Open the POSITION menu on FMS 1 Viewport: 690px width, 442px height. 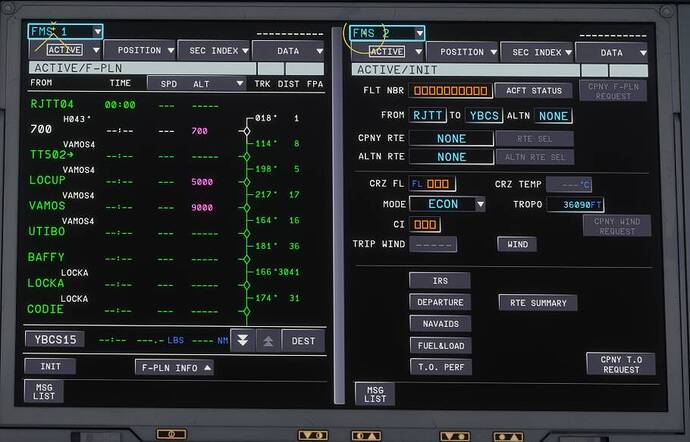tap(139, 50)
